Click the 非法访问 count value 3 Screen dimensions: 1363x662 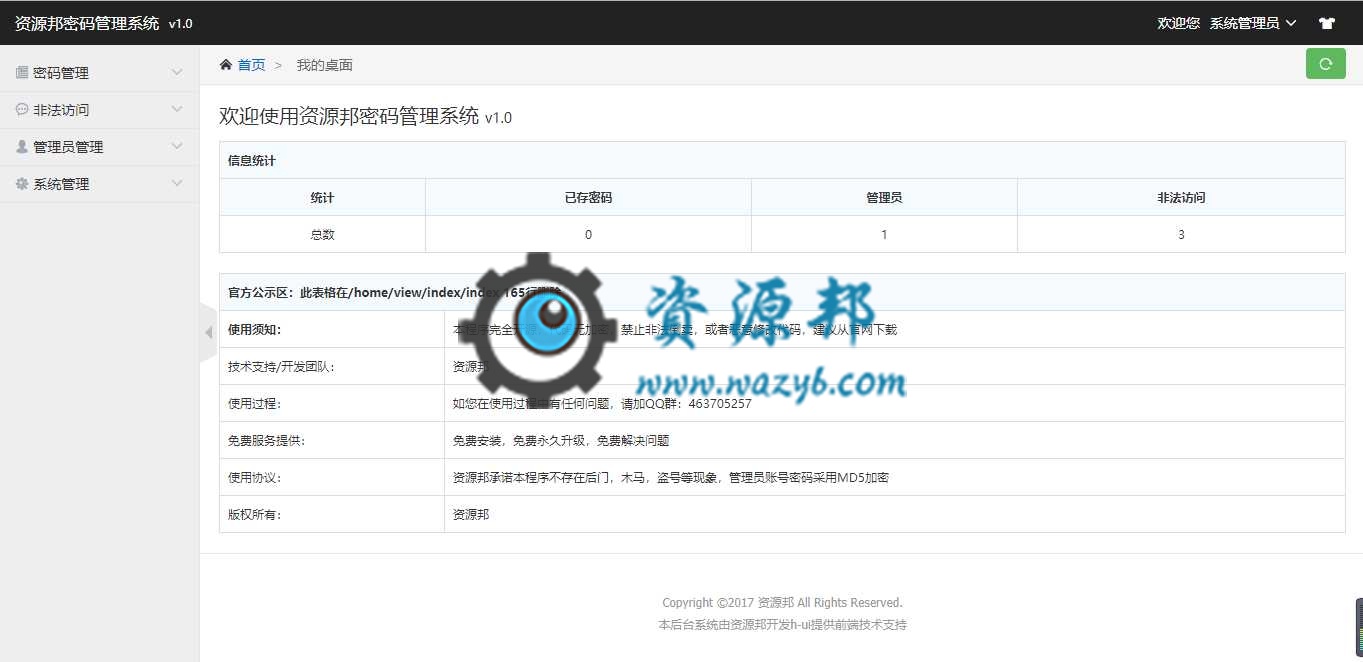tap(1181, 235)
